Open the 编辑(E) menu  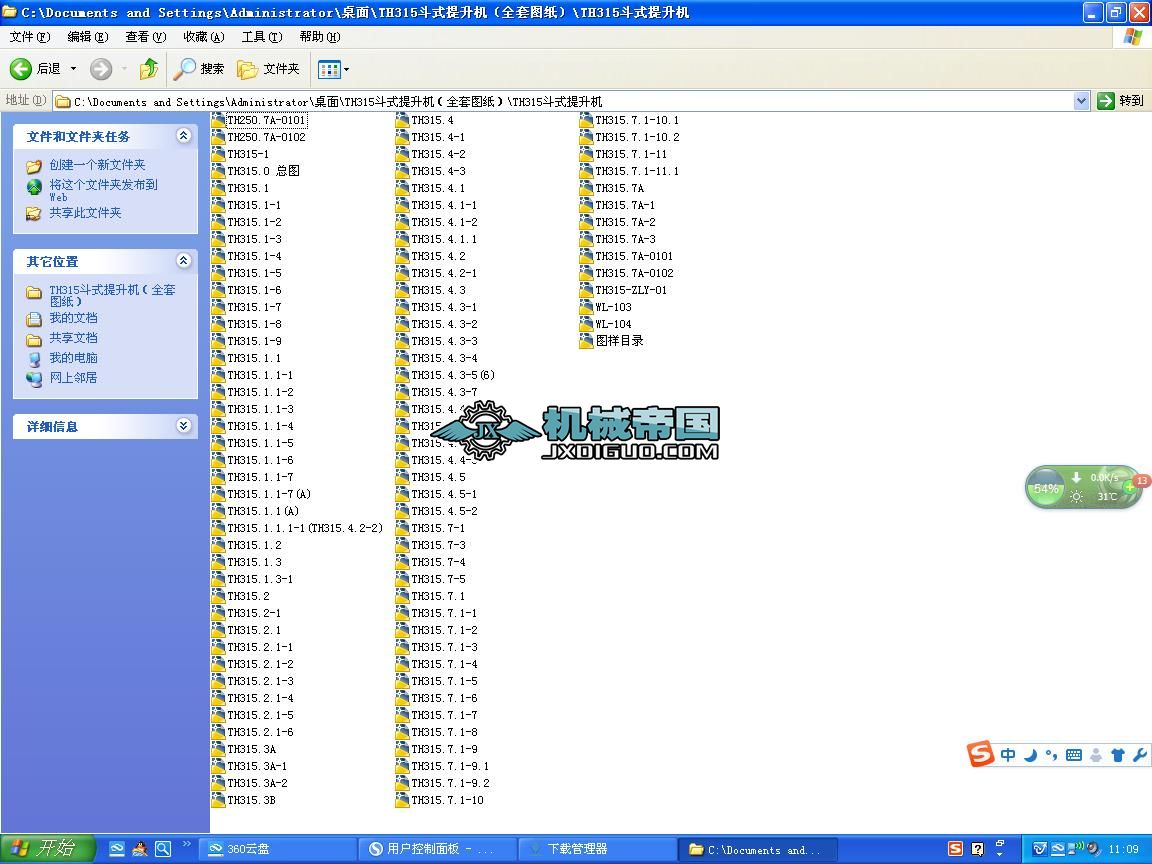87,37
